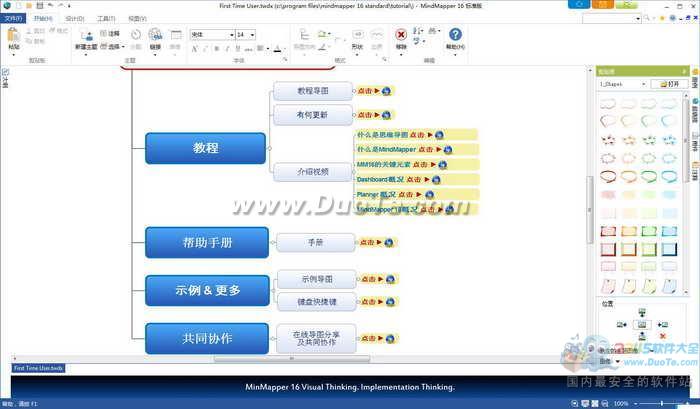Click the globe icon beside 教程导图
Viewport: 700px width, 409px height.
click(386, 91)
